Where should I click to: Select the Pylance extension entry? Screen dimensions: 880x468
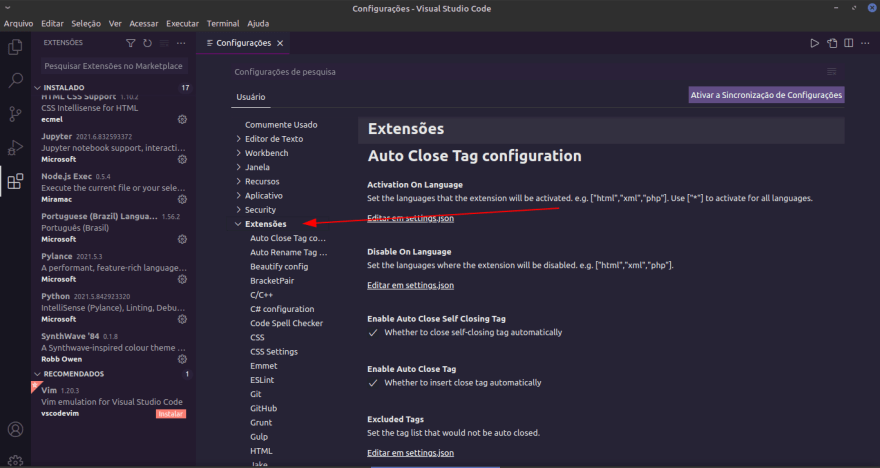[114, 268]
